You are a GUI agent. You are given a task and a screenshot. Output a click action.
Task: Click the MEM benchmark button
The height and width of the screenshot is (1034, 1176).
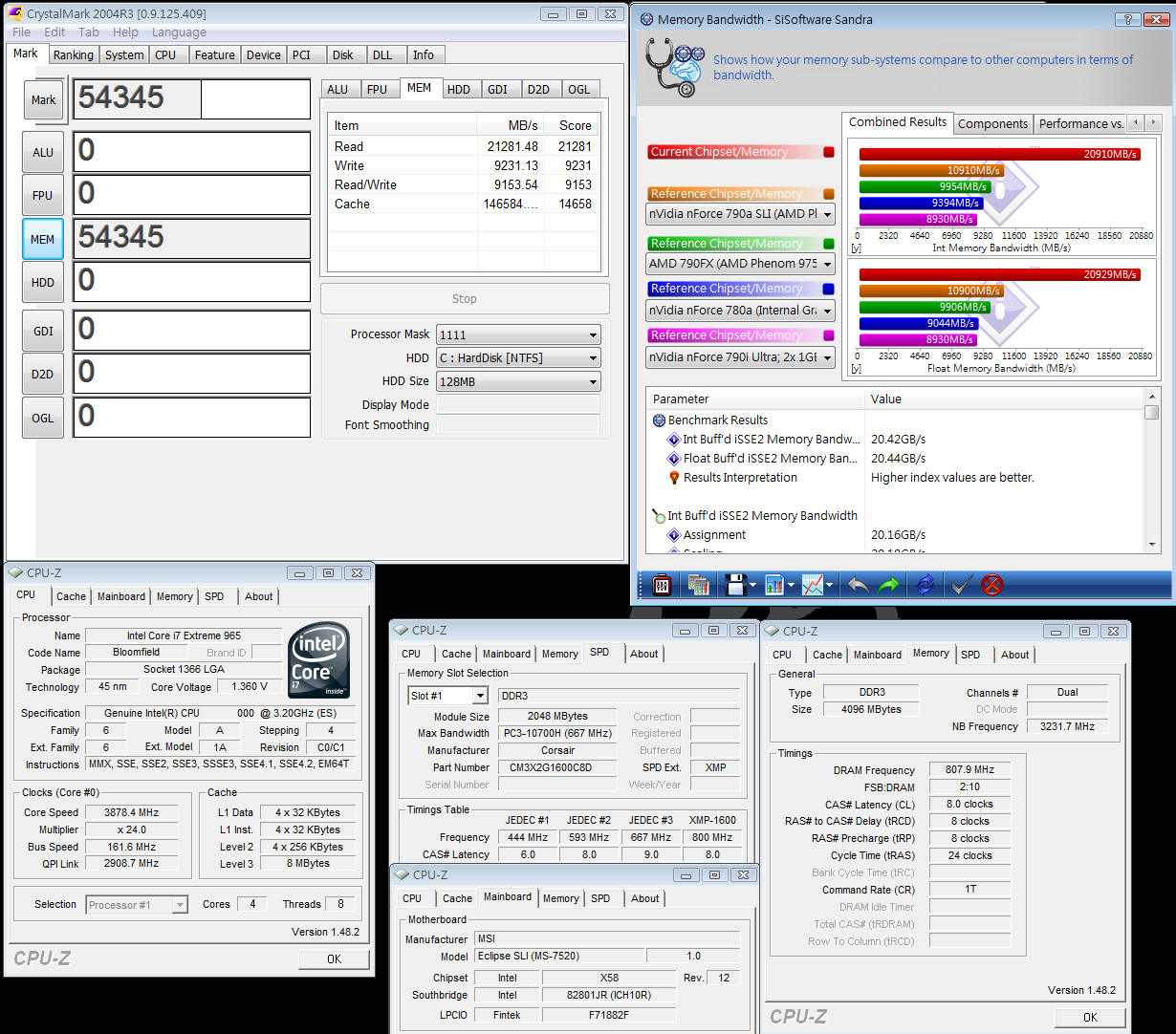43,239
